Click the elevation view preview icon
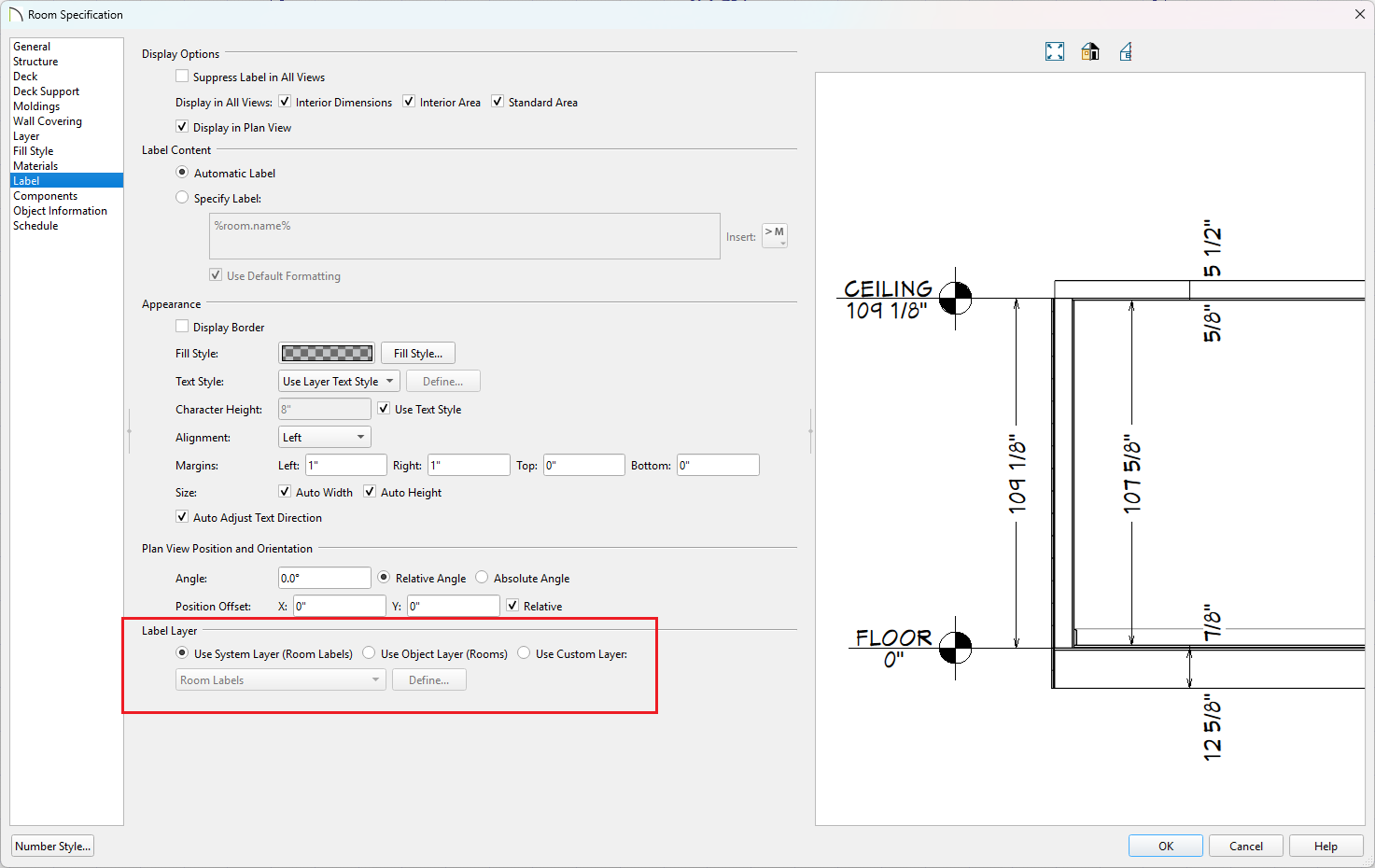This screenshot has height=868, width=1375. coord(1126,52)
